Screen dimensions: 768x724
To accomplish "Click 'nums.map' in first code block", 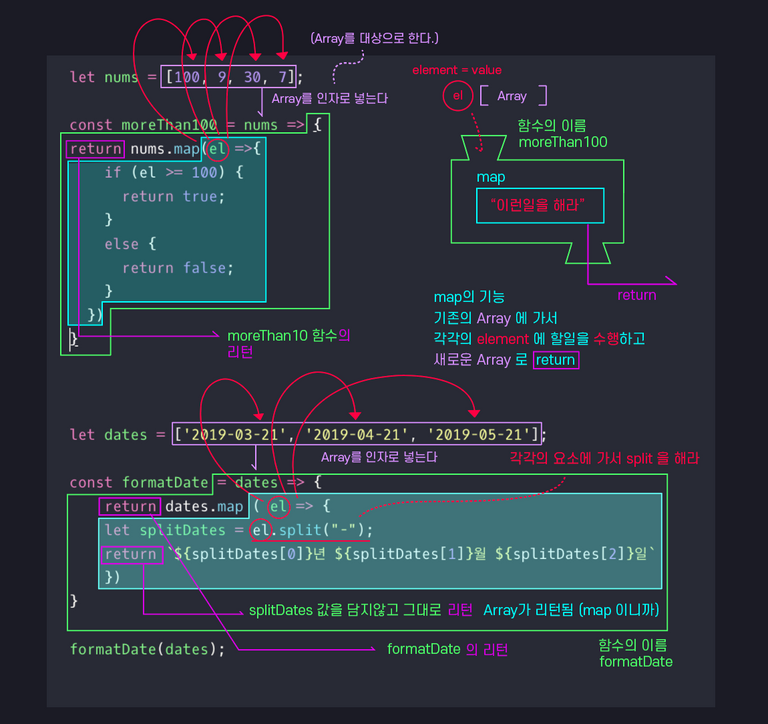I will pos(165,149).
